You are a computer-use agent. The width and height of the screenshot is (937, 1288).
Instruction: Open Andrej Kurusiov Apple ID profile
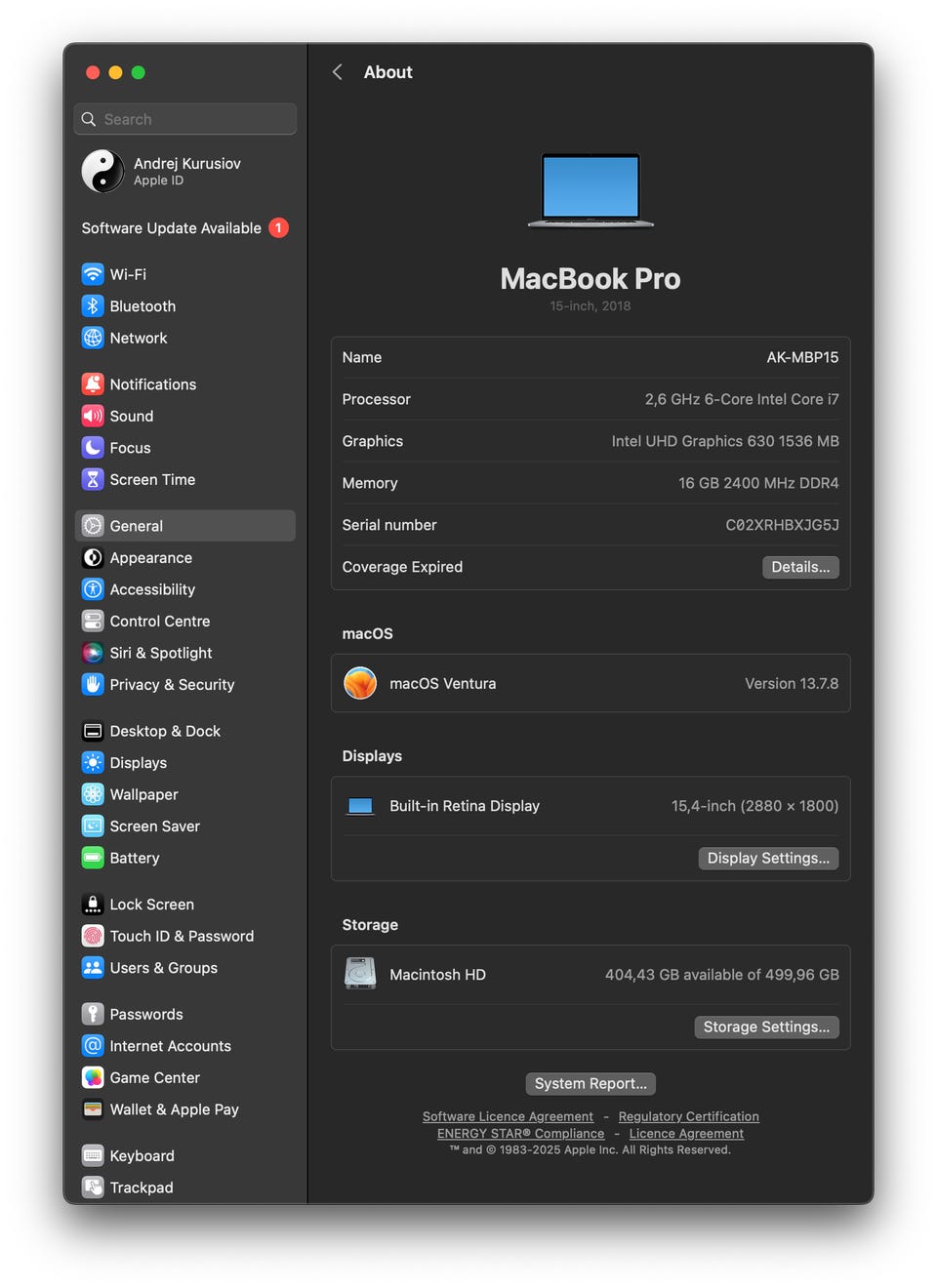[x=185, y=171]
